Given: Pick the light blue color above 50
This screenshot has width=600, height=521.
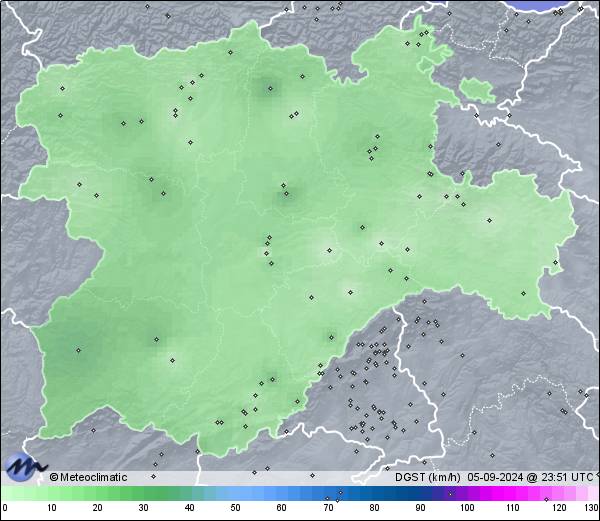Looking at the screenshot, I should (235, 493).
